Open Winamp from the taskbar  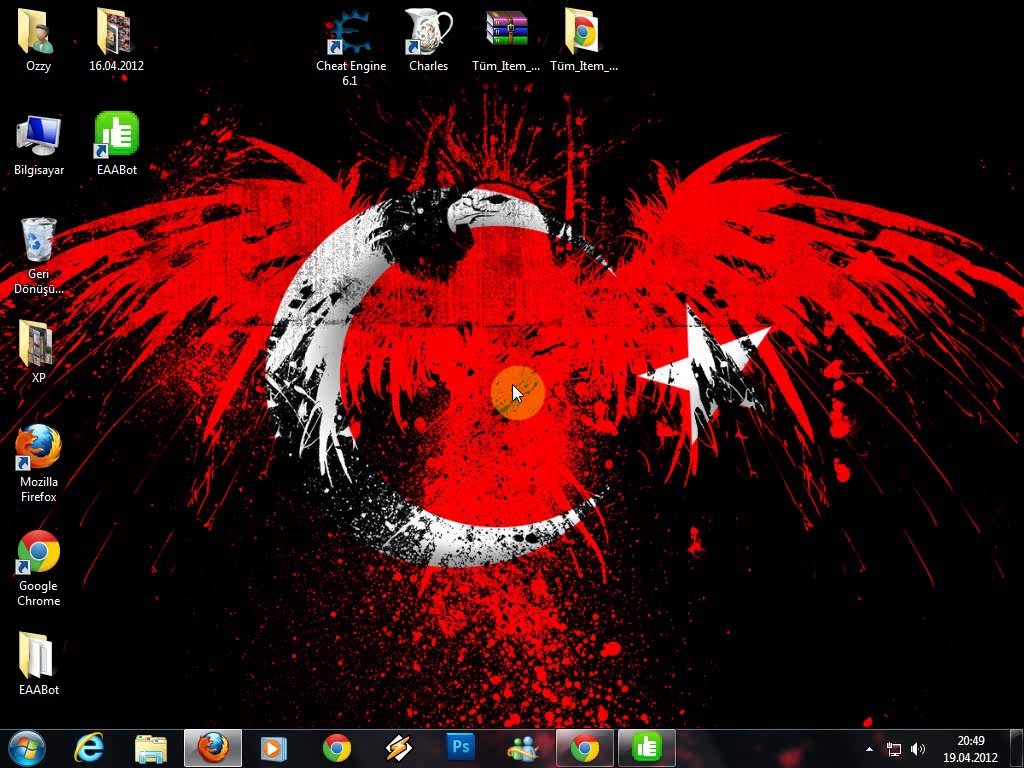point(398,748)
